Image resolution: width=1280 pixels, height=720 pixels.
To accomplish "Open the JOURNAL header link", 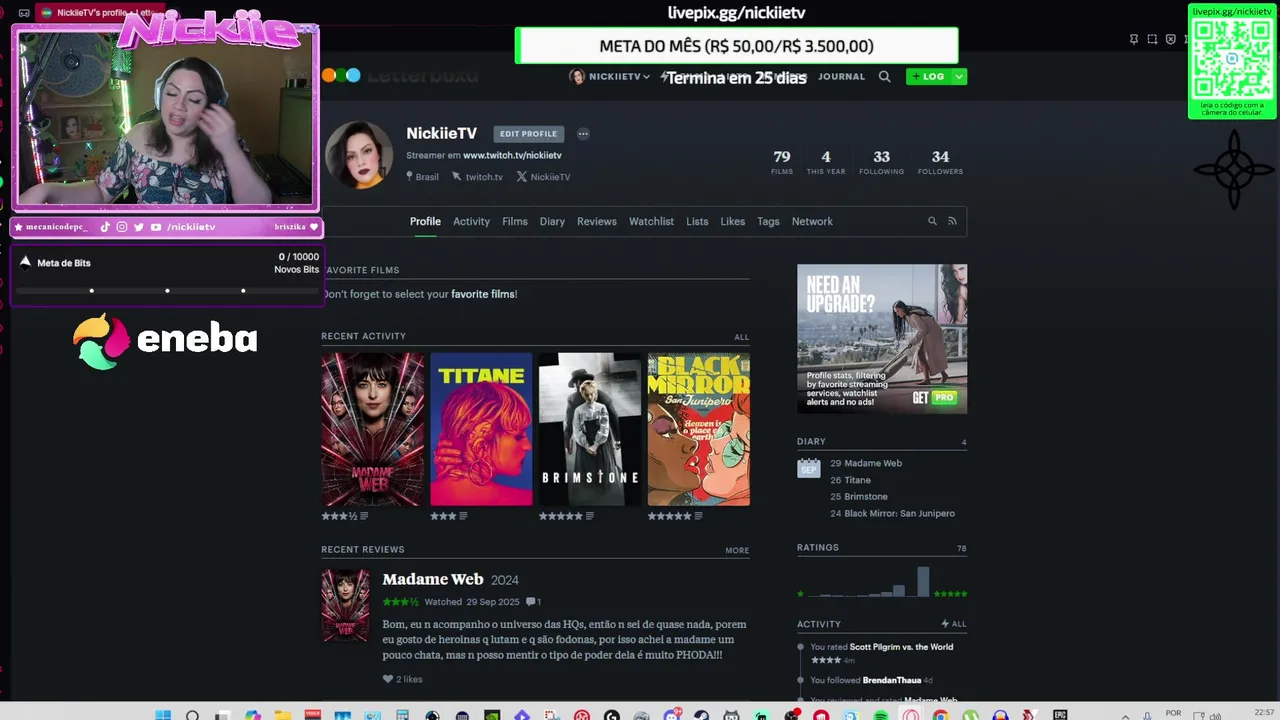I will (841, 76).
